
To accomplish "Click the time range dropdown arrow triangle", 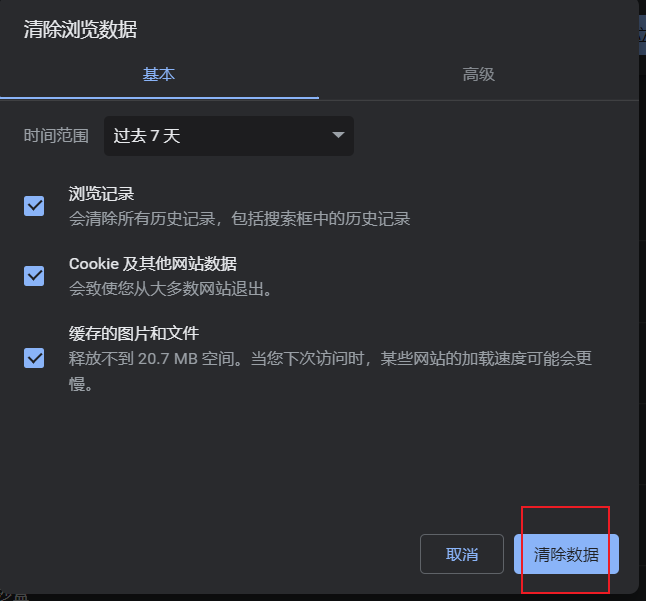I will tap(338, 135).
